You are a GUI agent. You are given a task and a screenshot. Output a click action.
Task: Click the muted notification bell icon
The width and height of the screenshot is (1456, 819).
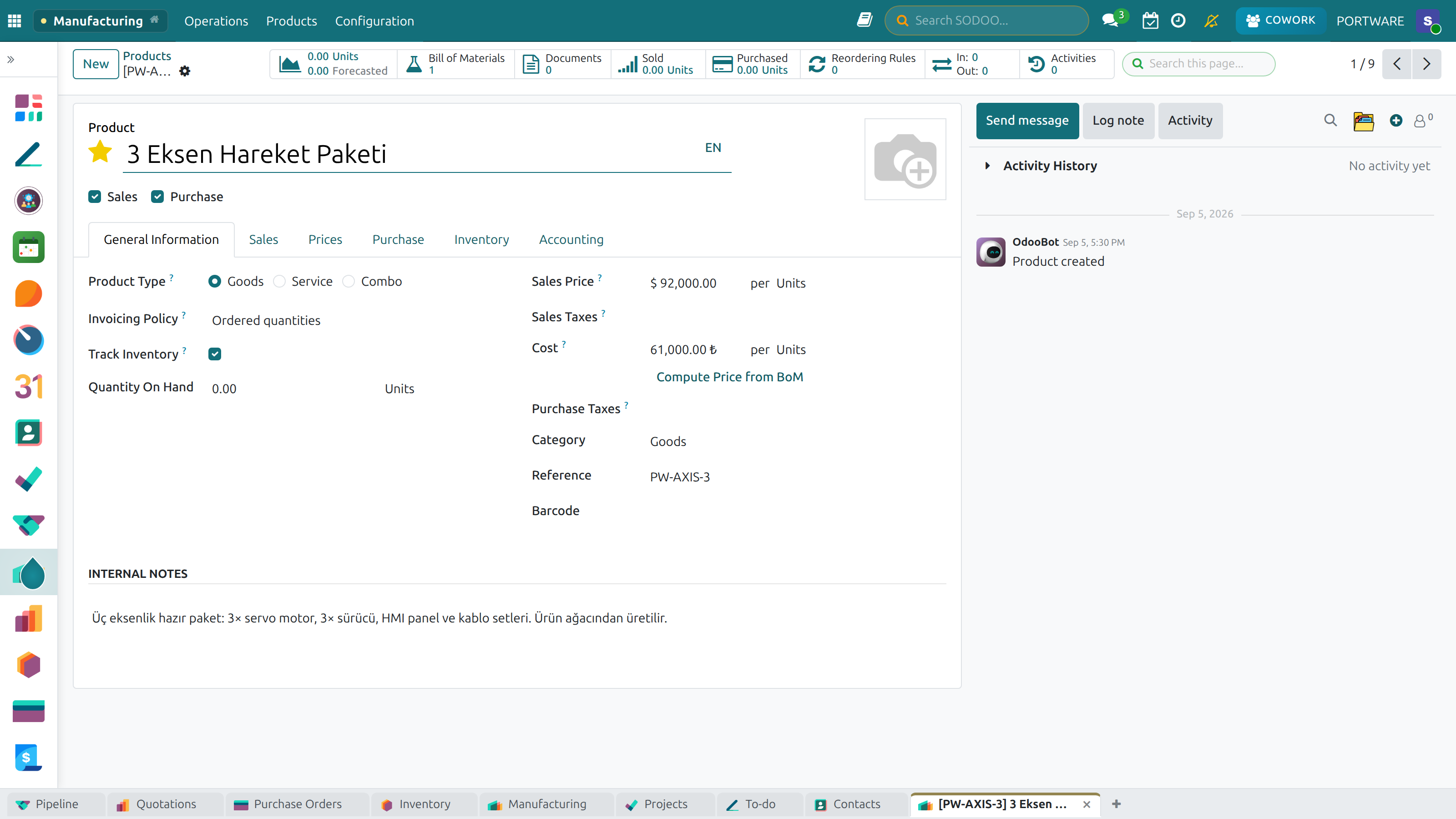1211,21
